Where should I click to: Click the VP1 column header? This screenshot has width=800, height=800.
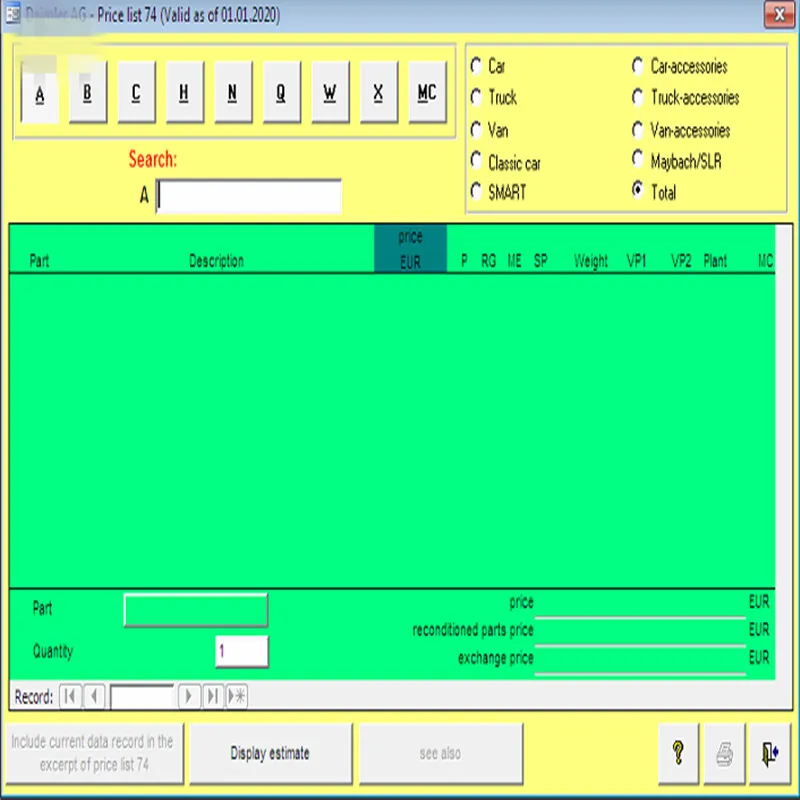coord(636,261)
